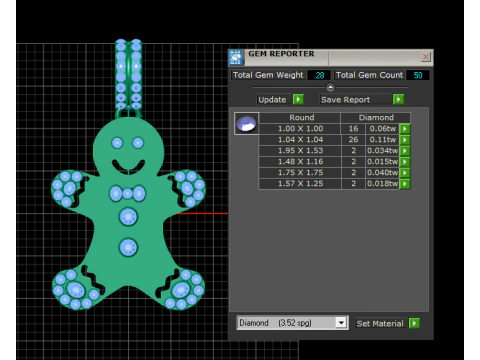Open the Diamond material dropdown arrow
Image resolution: width=480 pixels, height=360 pixels.
point(341,323)
